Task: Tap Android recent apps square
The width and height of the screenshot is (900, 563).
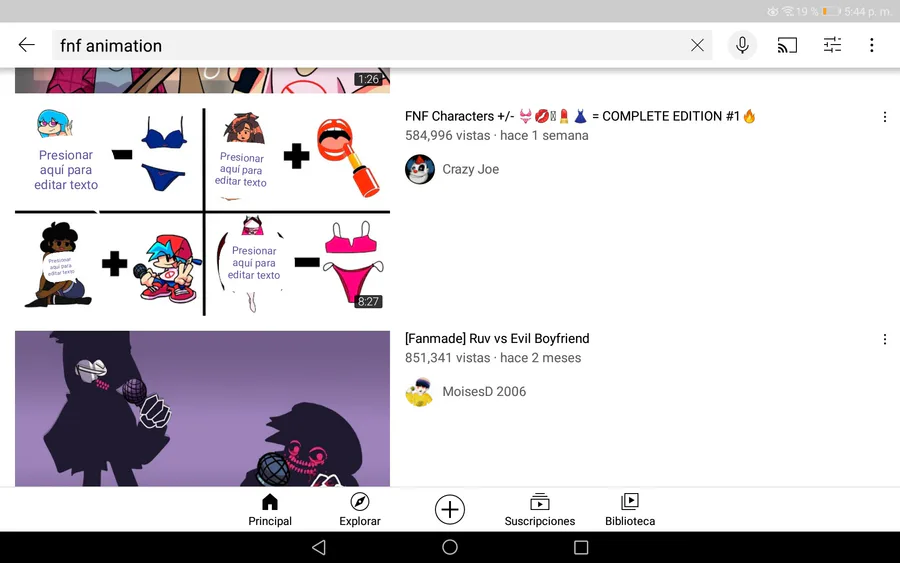Action: pyautogui.click(x=581, y=548)
